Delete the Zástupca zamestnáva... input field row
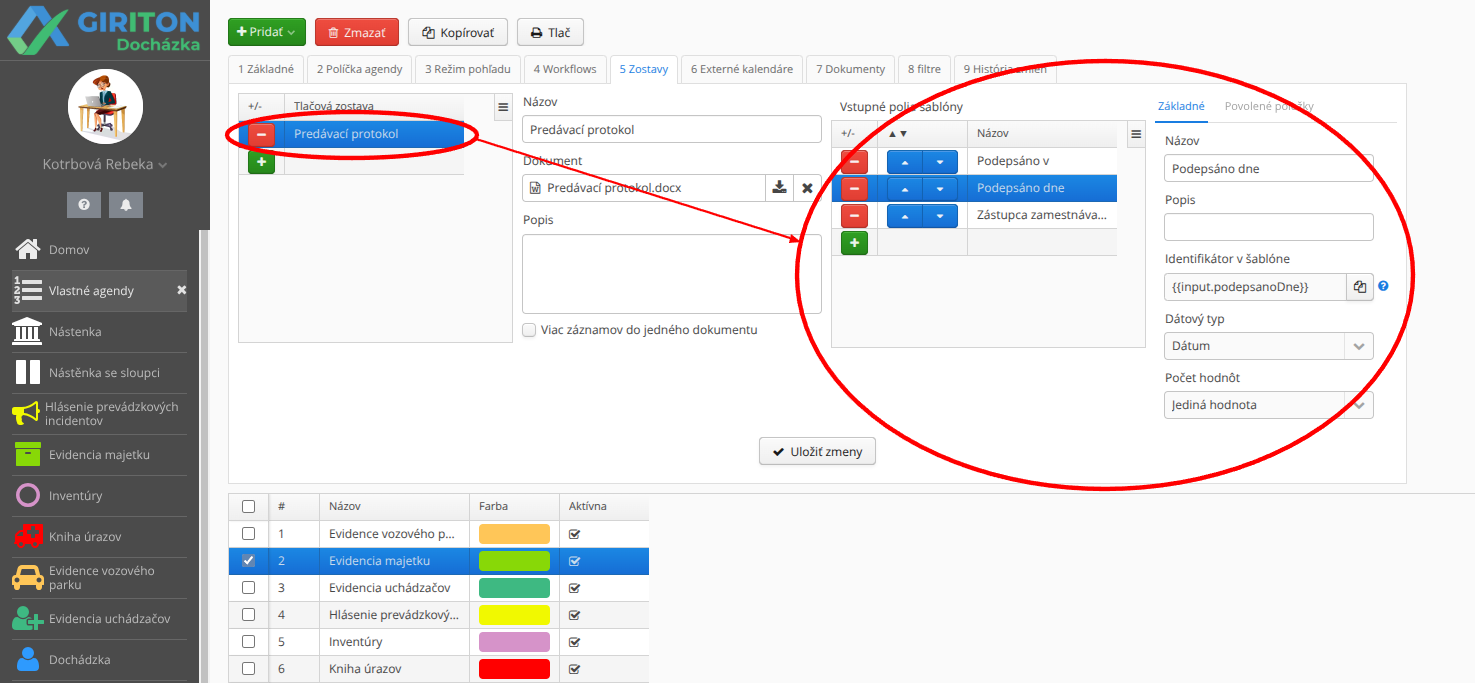Image resolution: width=1475 pixels, height=683 pixels. click(854, 215)
